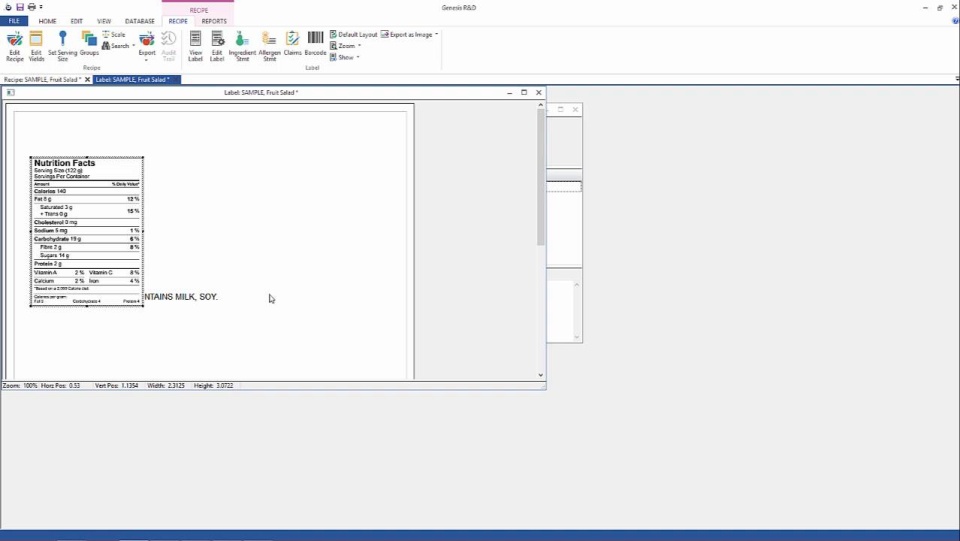Switch to the REPORTS ribbon tab
This screenshot has height=541, width=960.
point(214,21)
